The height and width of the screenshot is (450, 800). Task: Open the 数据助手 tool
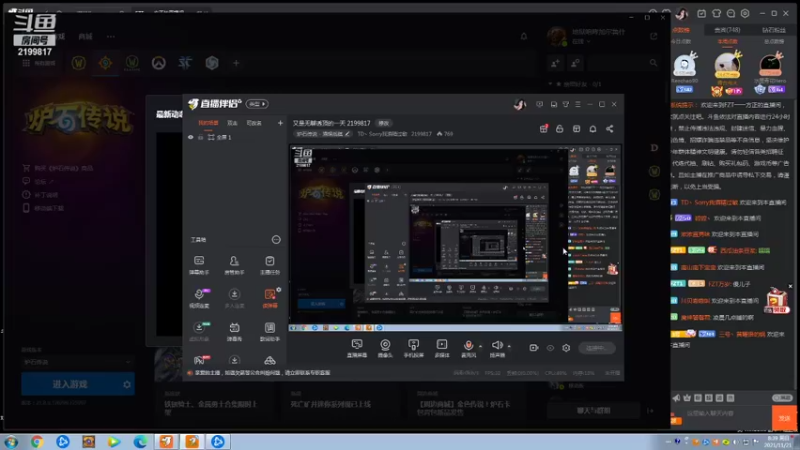[x=269, y=332]
